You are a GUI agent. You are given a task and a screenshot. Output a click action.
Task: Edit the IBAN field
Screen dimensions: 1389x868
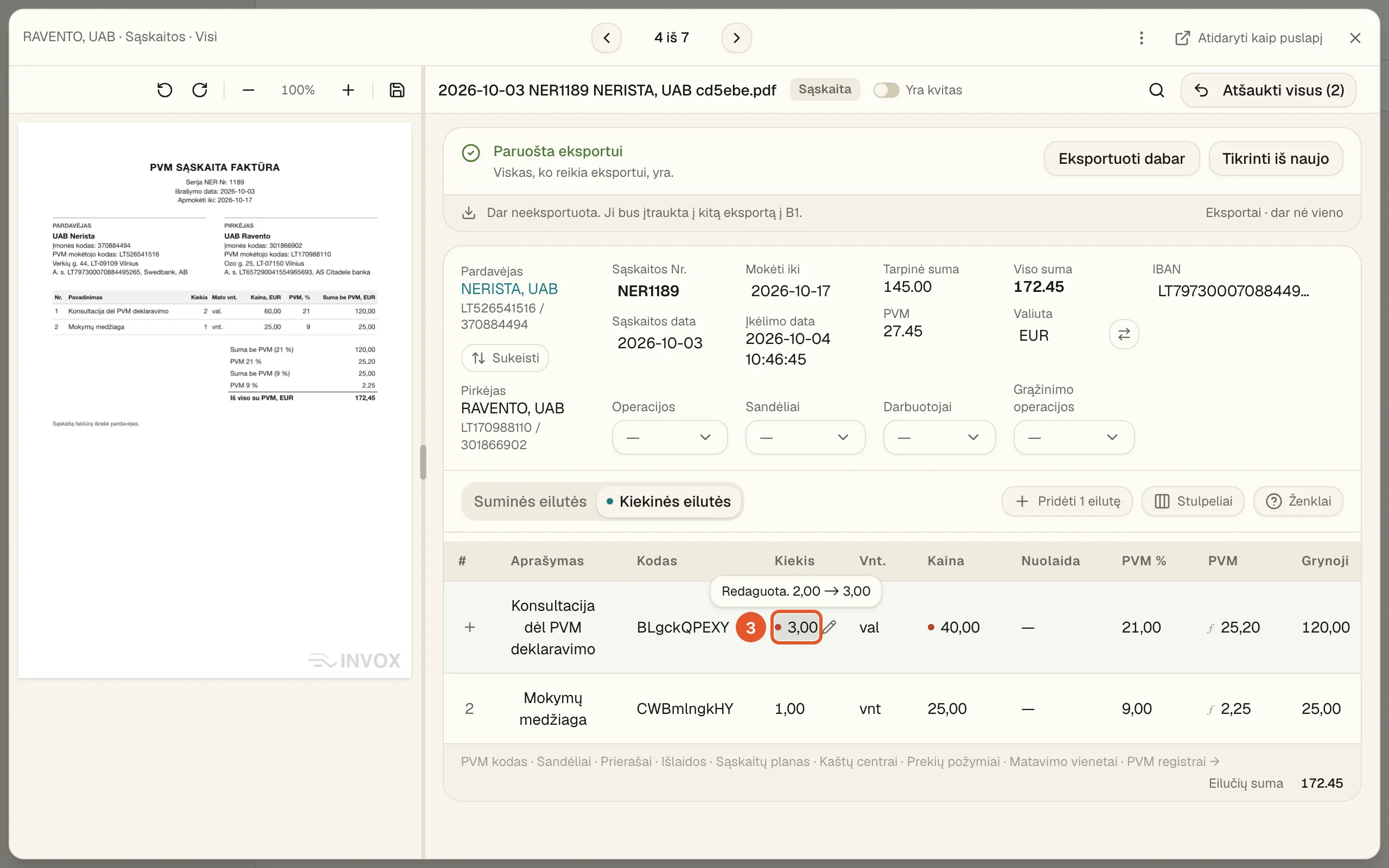1233,291
